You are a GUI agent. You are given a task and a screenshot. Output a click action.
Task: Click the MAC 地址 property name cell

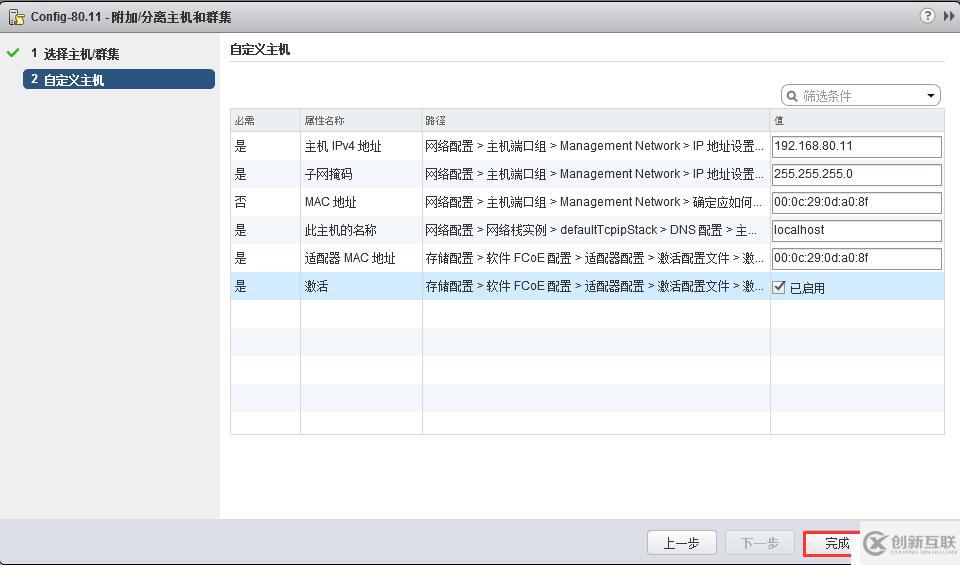click(x=331, y=202)
